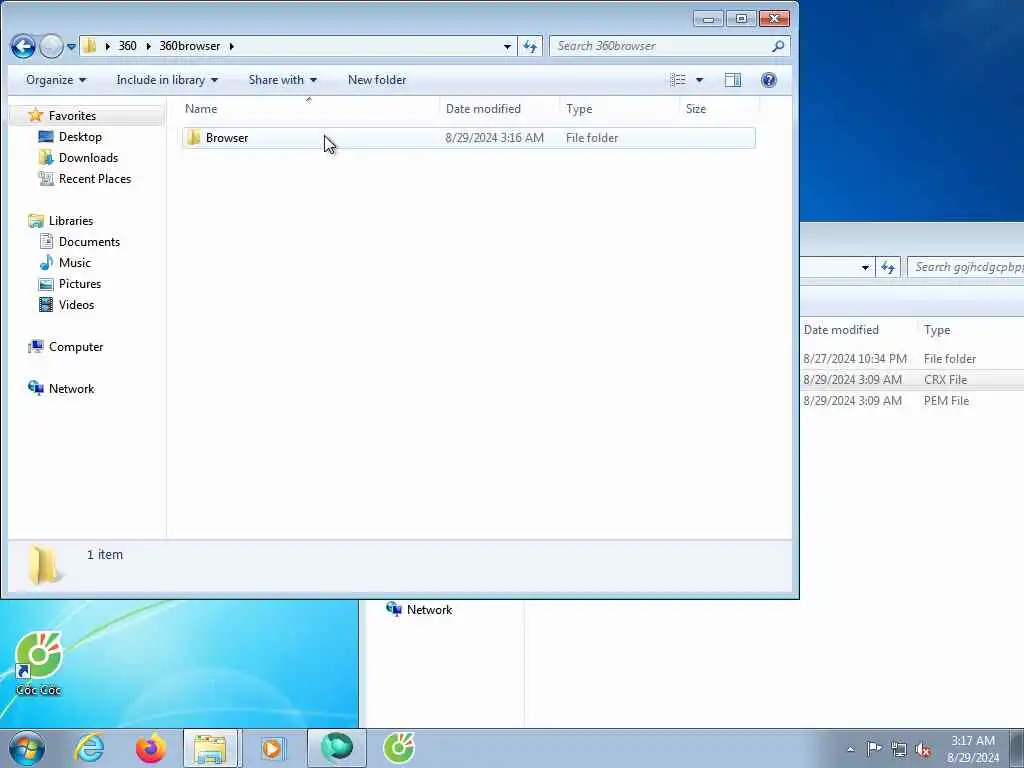
Task: Switch to Windows Explorer taskbar button
Action: 210,748
